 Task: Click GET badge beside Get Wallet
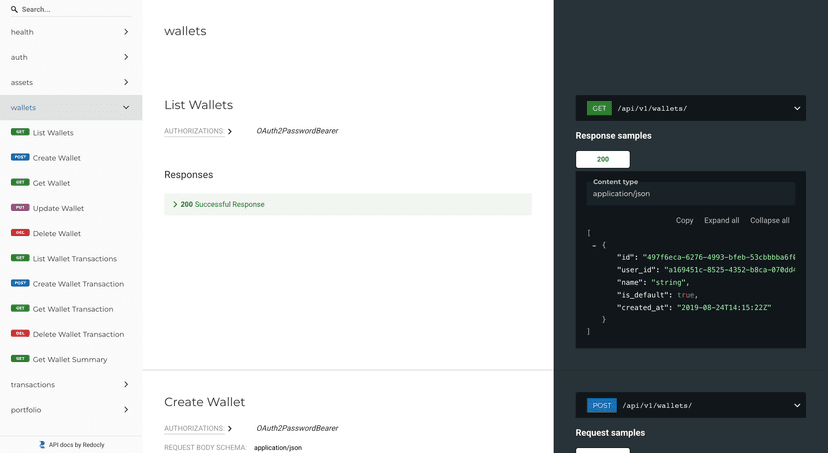[x=20, y=182]
